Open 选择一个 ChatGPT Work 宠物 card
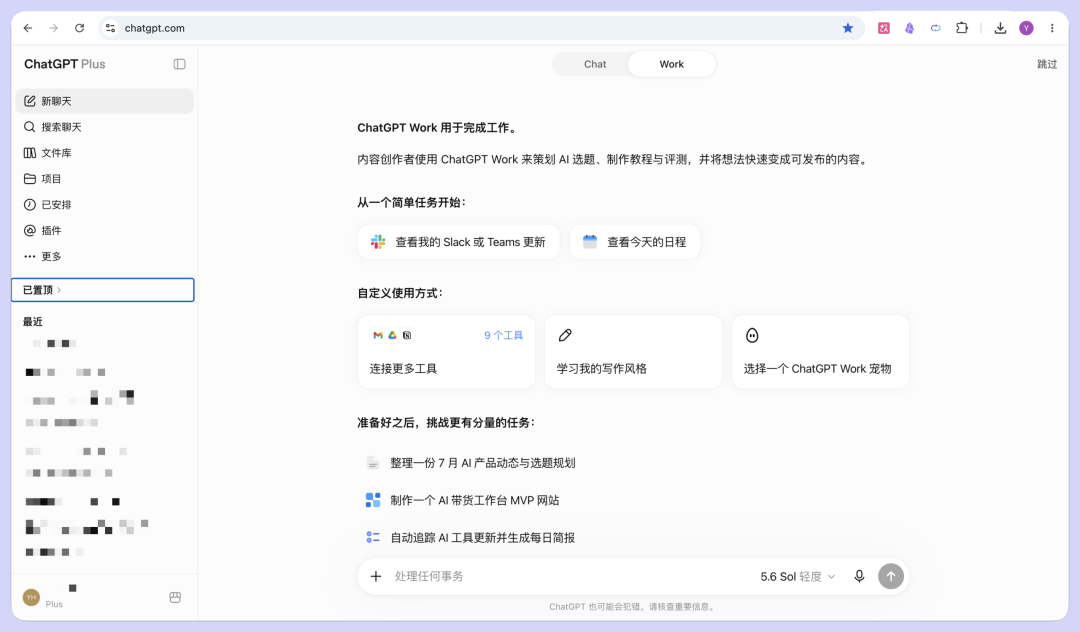This screenshot has width=1080, height=632. click(x=820, y=352)
